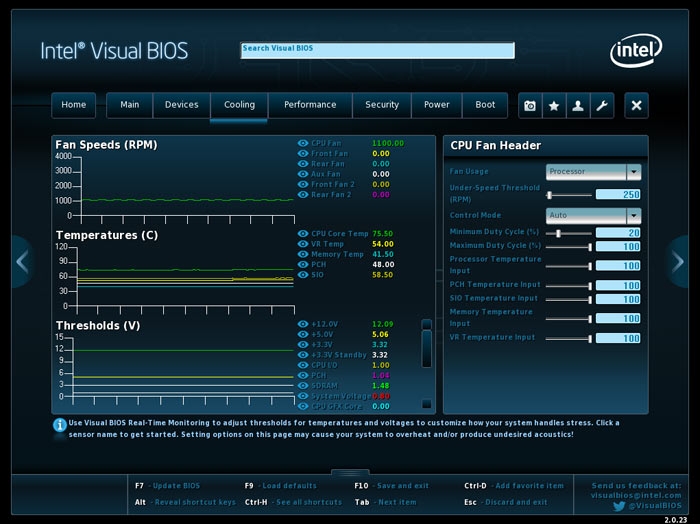Open the Security tab
The height and width of the screenshot is (524, 700).
pos(382,105)
